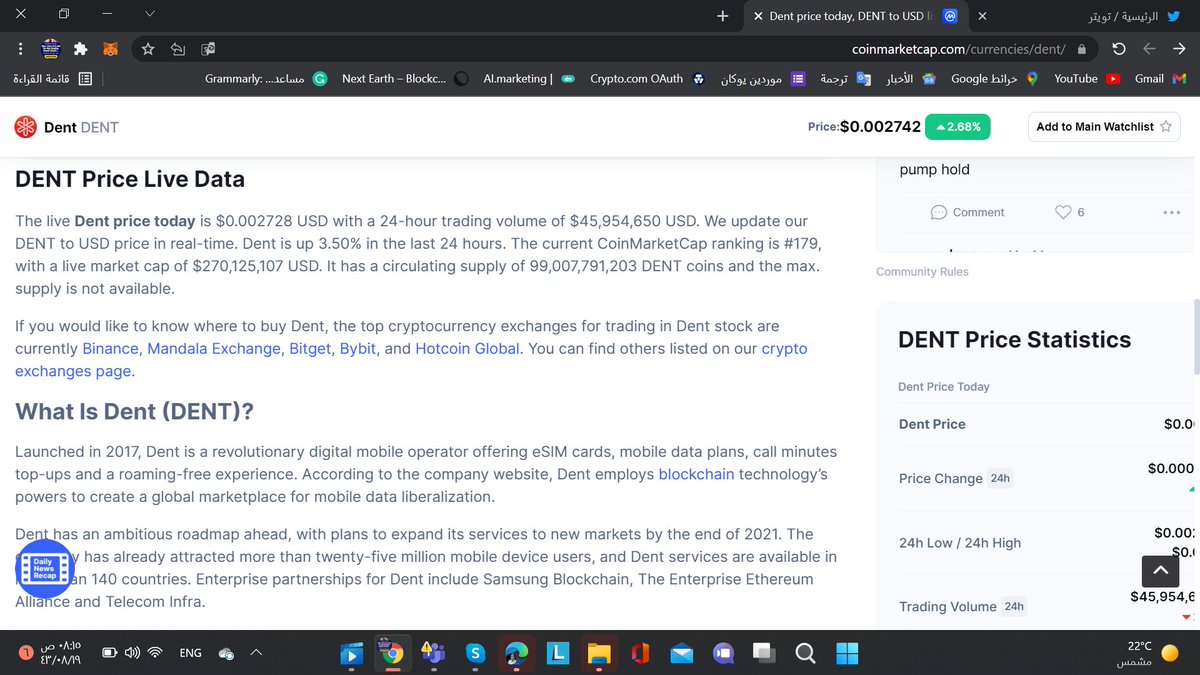Follow the Bitget link
Viewport: 1200px width, 675px height.
coord(310,348)
